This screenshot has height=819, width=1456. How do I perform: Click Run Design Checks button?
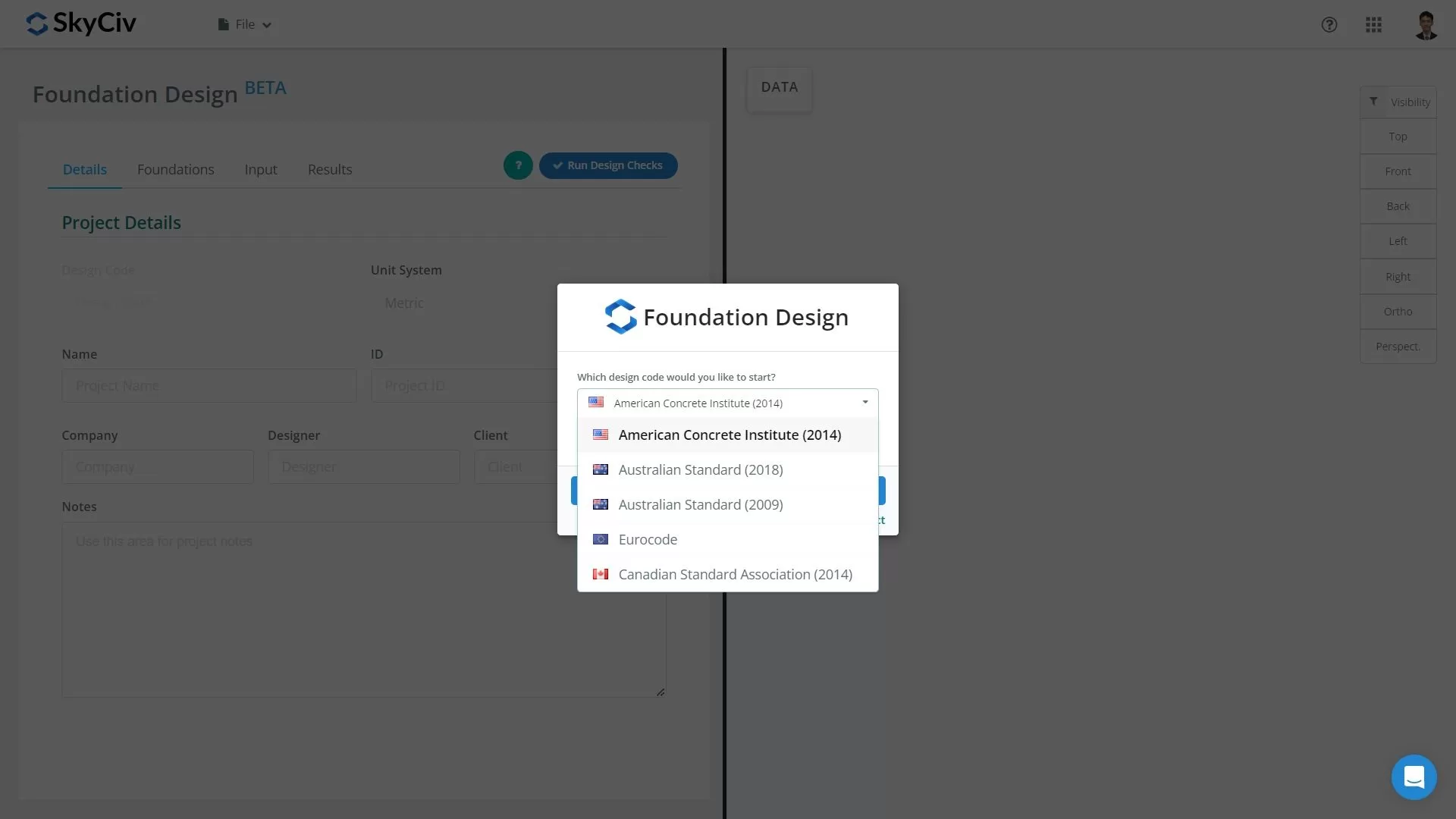click(x=608, y=165)
